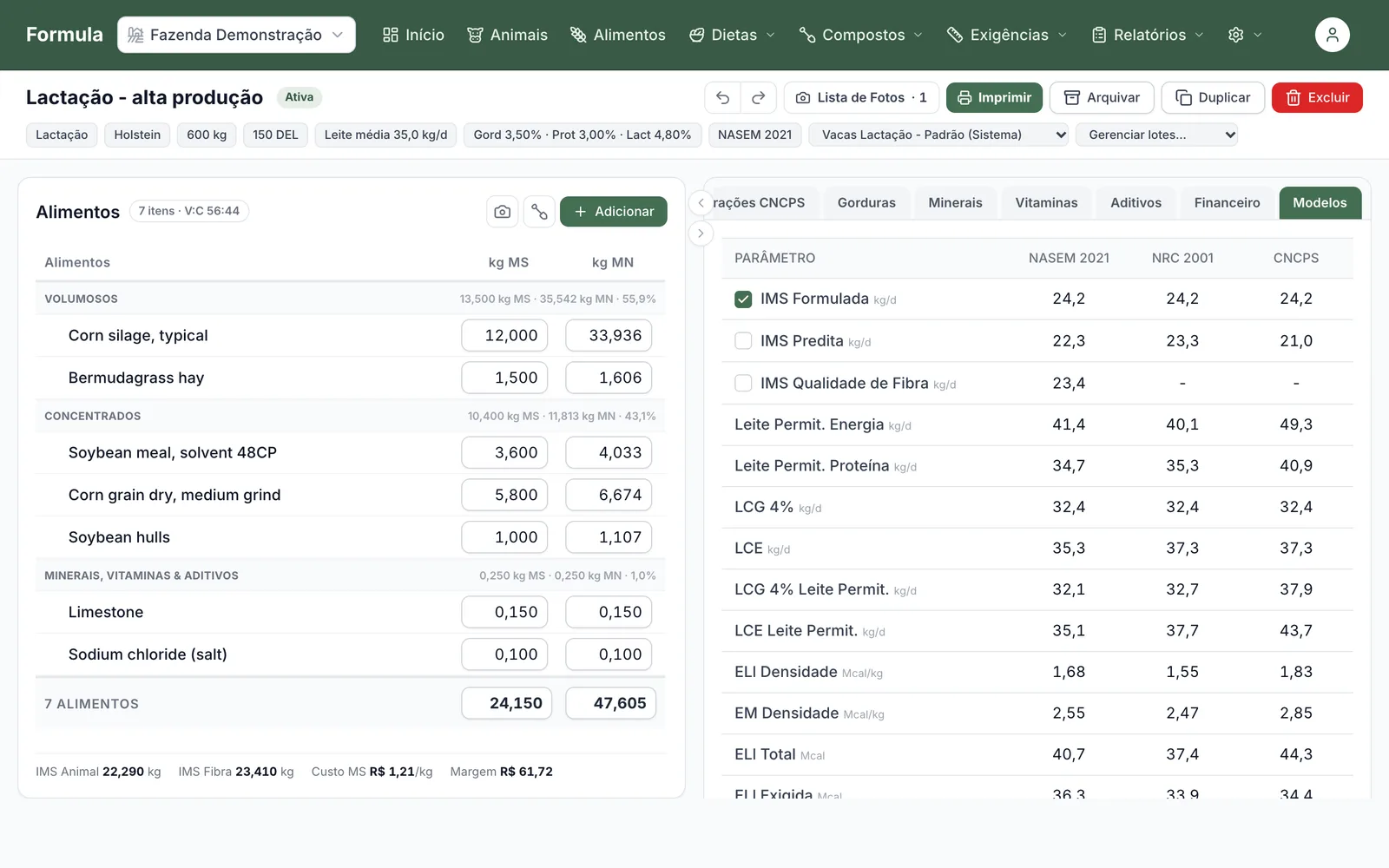This screenshot has height=868, width=1389.
Task: Select the Financeiro tab
Action: coord(1227,203)
